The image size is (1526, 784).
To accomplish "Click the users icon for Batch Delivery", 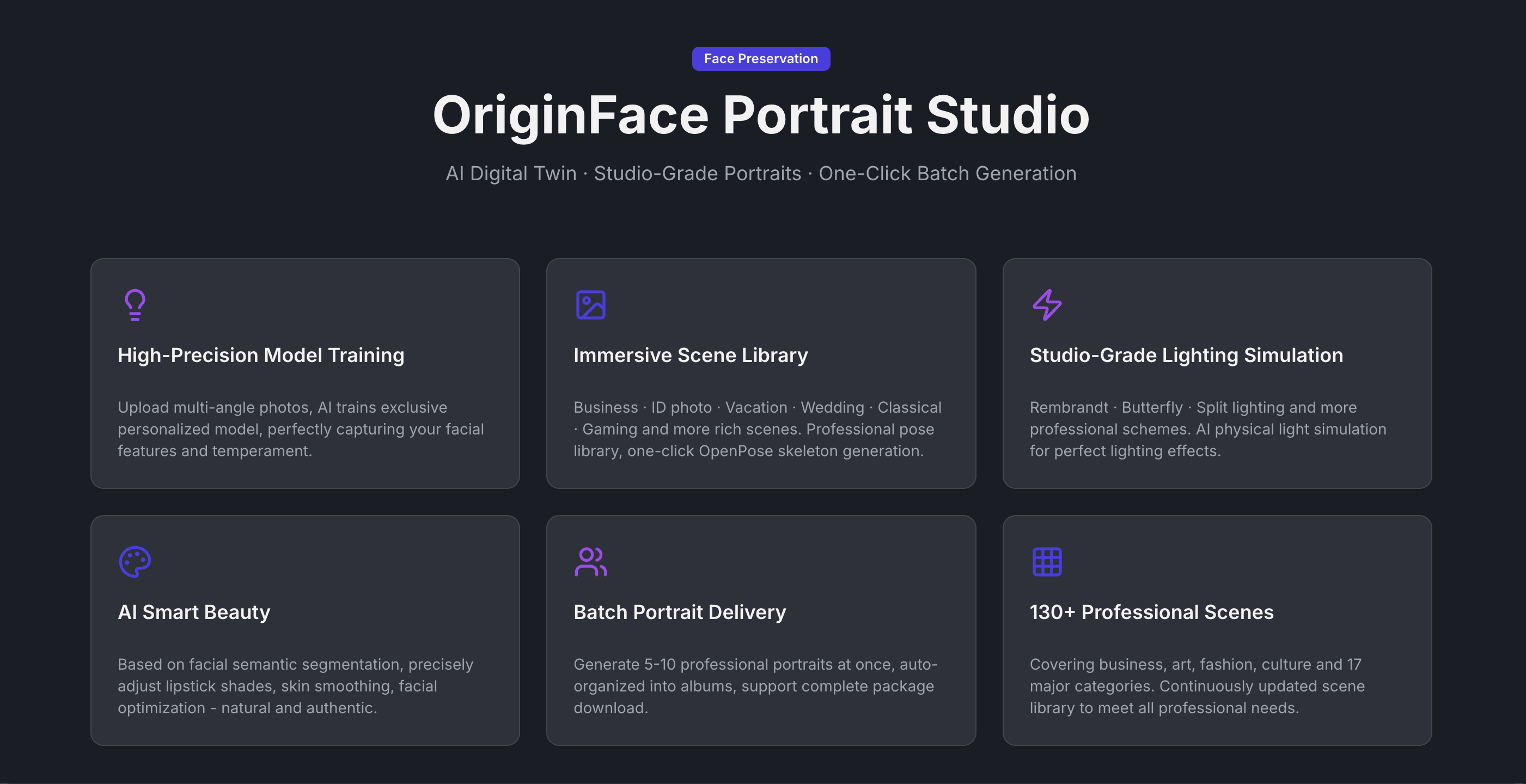I will (x=590, y=561).
